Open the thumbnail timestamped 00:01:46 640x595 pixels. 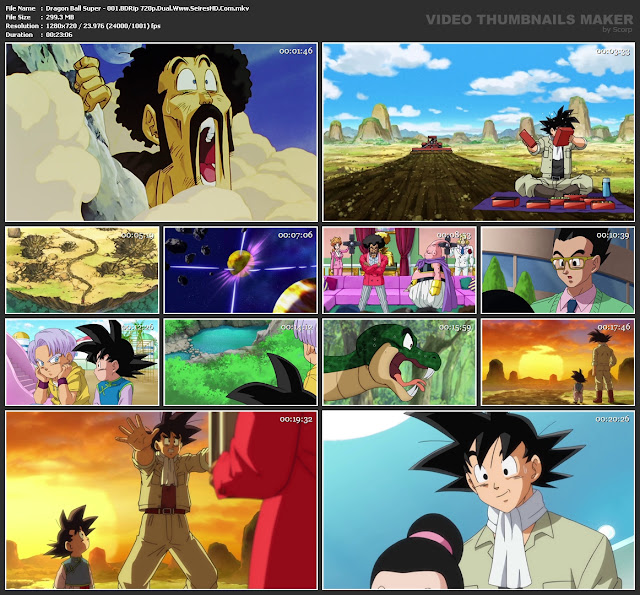[x=162, y=132]
